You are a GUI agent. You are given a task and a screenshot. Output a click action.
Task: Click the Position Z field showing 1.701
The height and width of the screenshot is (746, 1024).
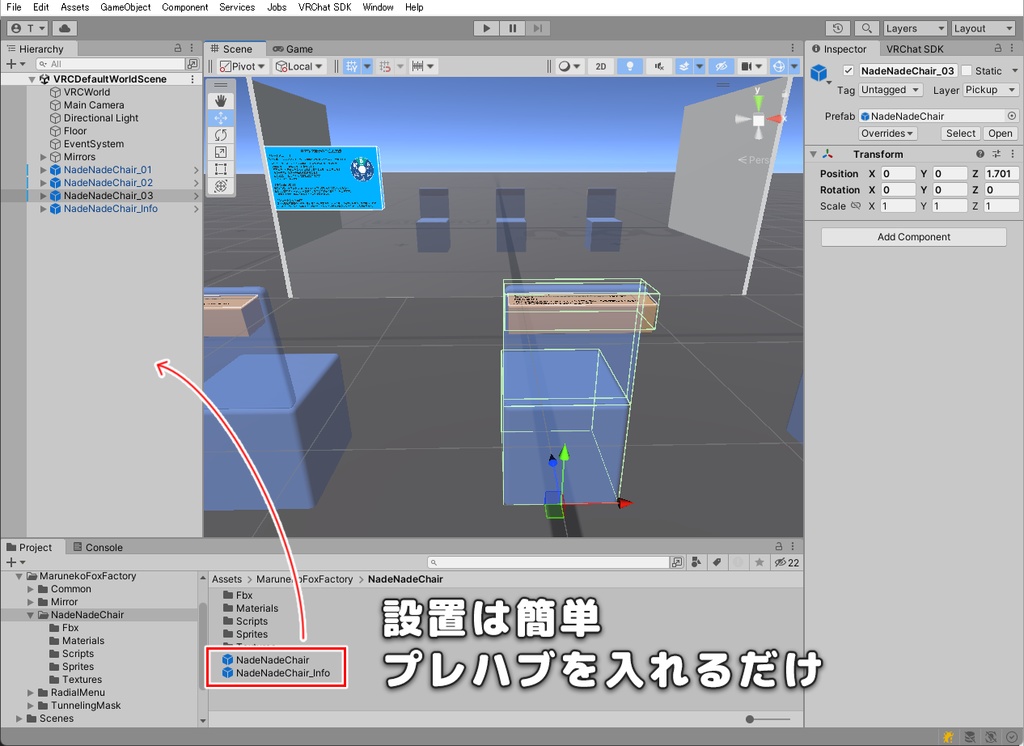(x=1001, y=173)
